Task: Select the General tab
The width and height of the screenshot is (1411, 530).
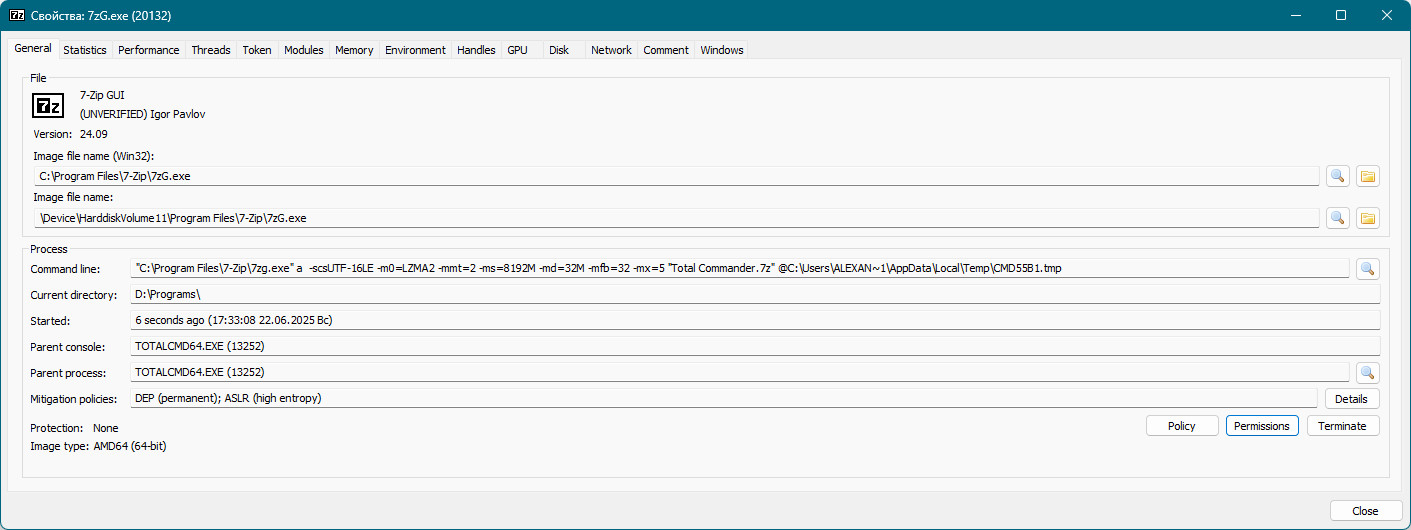Action: click(33, 48)
